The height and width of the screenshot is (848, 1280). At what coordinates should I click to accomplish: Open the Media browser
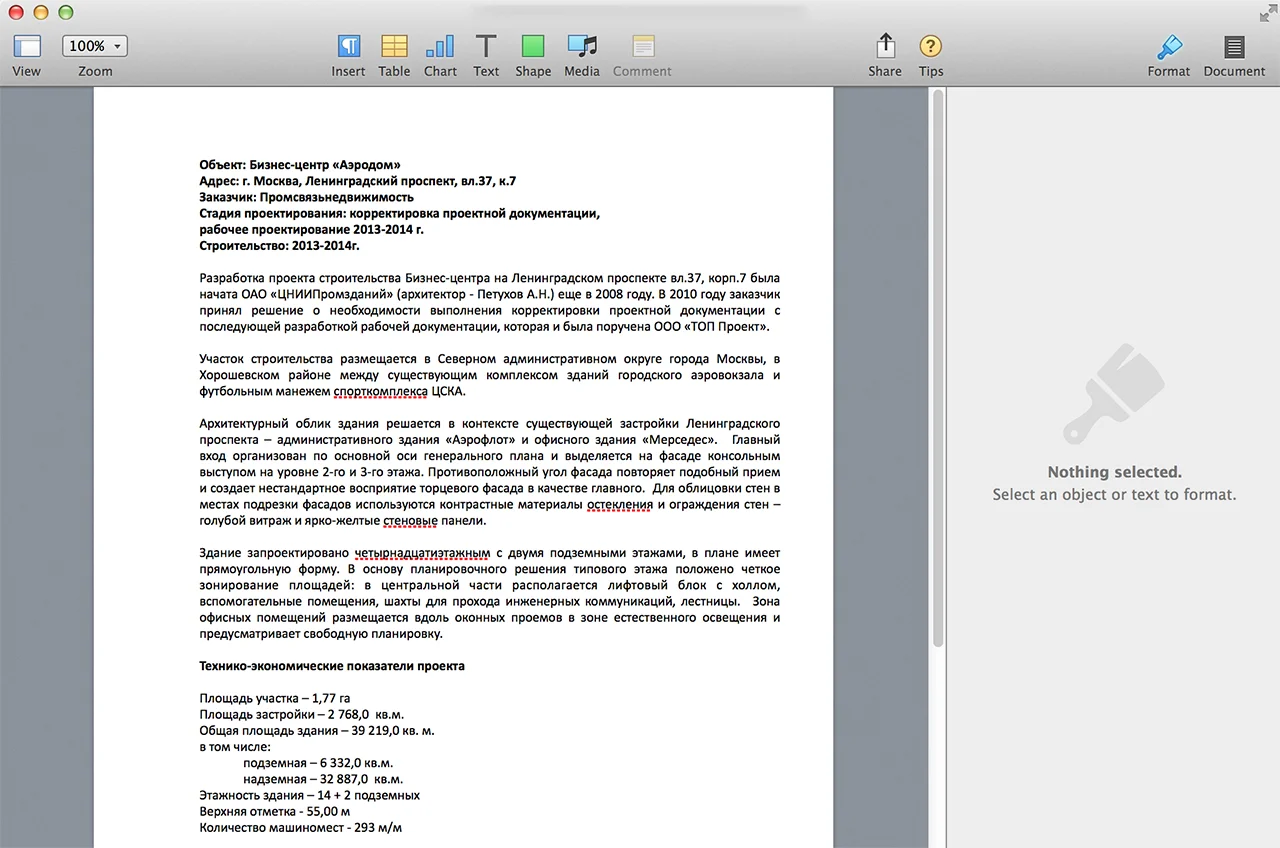point(581,46)
